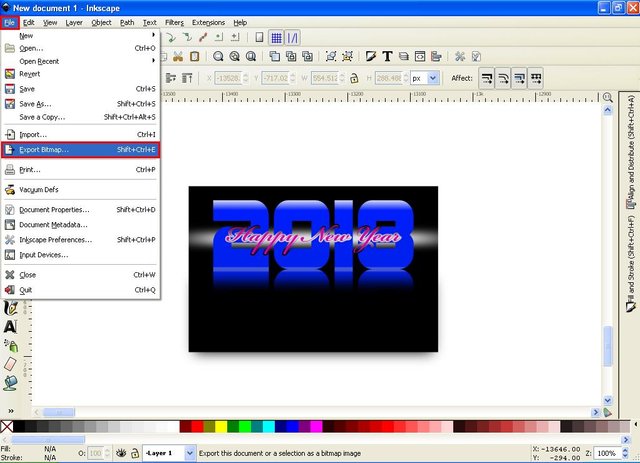Click the vertical scrollbar down arrow
The width and height of the screenshot is (640, 463).
pos(608,400)
